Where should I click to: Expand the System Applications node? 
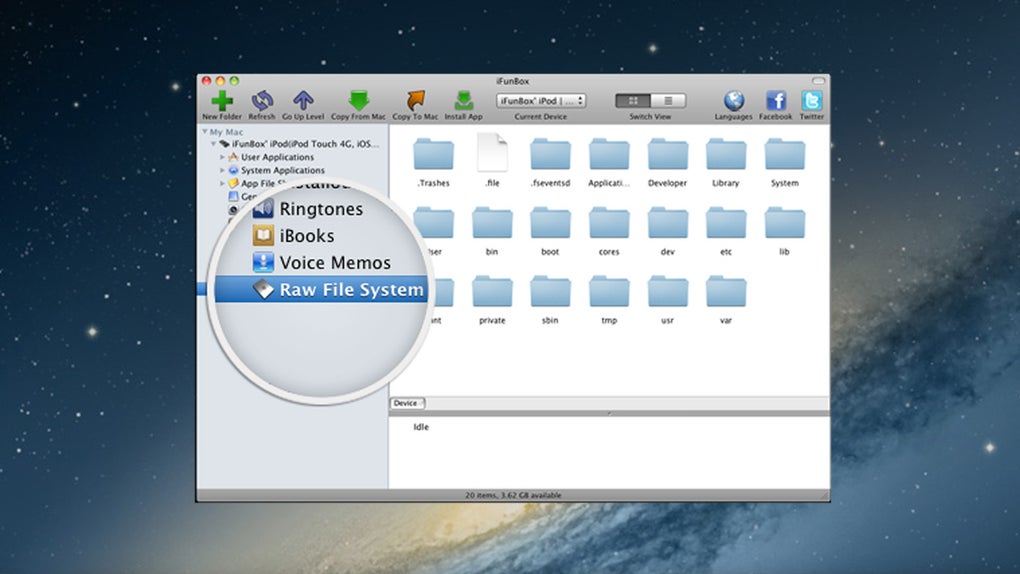coord(222,170)
